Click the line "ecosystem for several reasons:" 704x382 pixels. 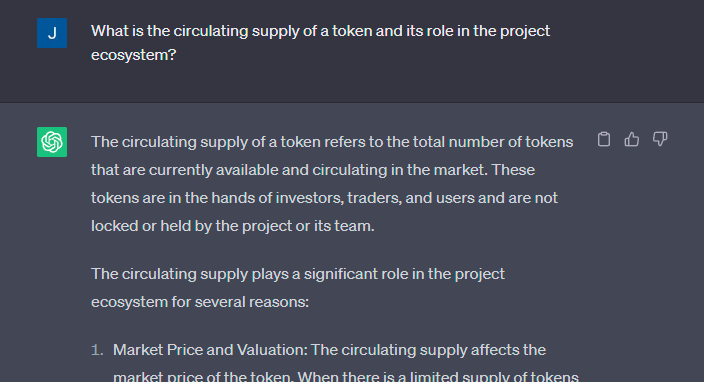(x=200, y=302)
